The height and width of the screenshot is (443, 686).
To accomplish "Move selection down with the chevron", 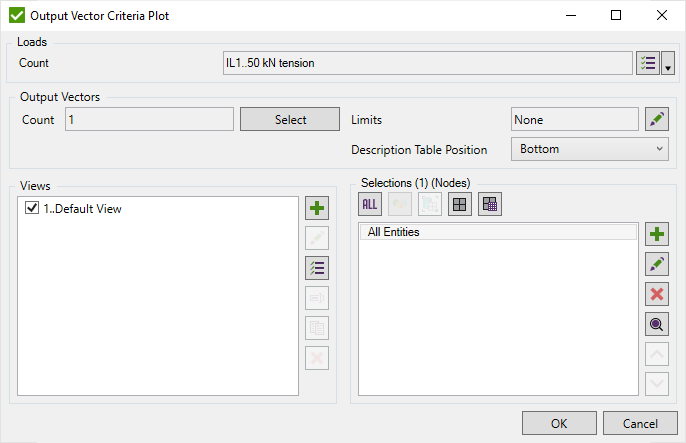I will click(657, 384).
